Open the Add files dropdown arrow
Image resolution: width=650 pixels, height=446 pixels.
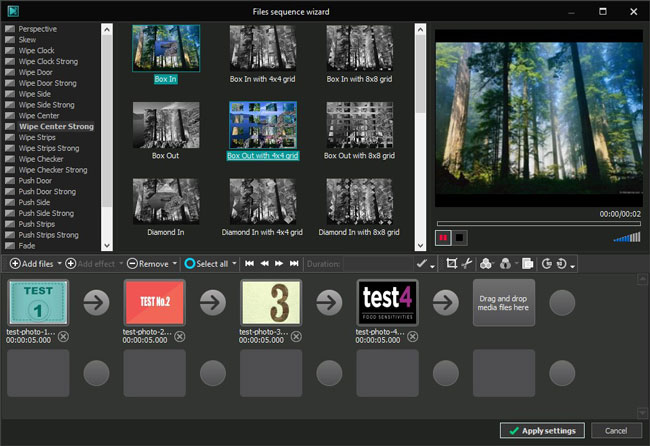[59, 264]
